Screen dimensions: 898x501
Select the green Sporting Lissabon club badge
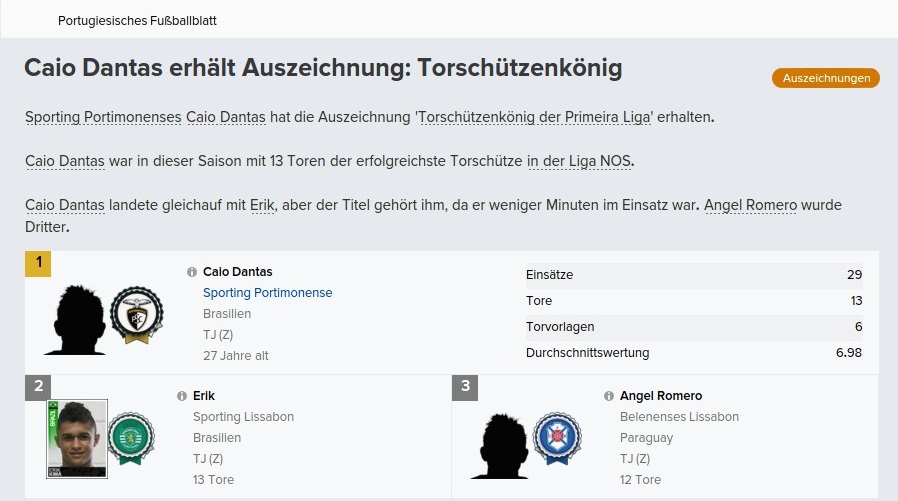[130, 437]
